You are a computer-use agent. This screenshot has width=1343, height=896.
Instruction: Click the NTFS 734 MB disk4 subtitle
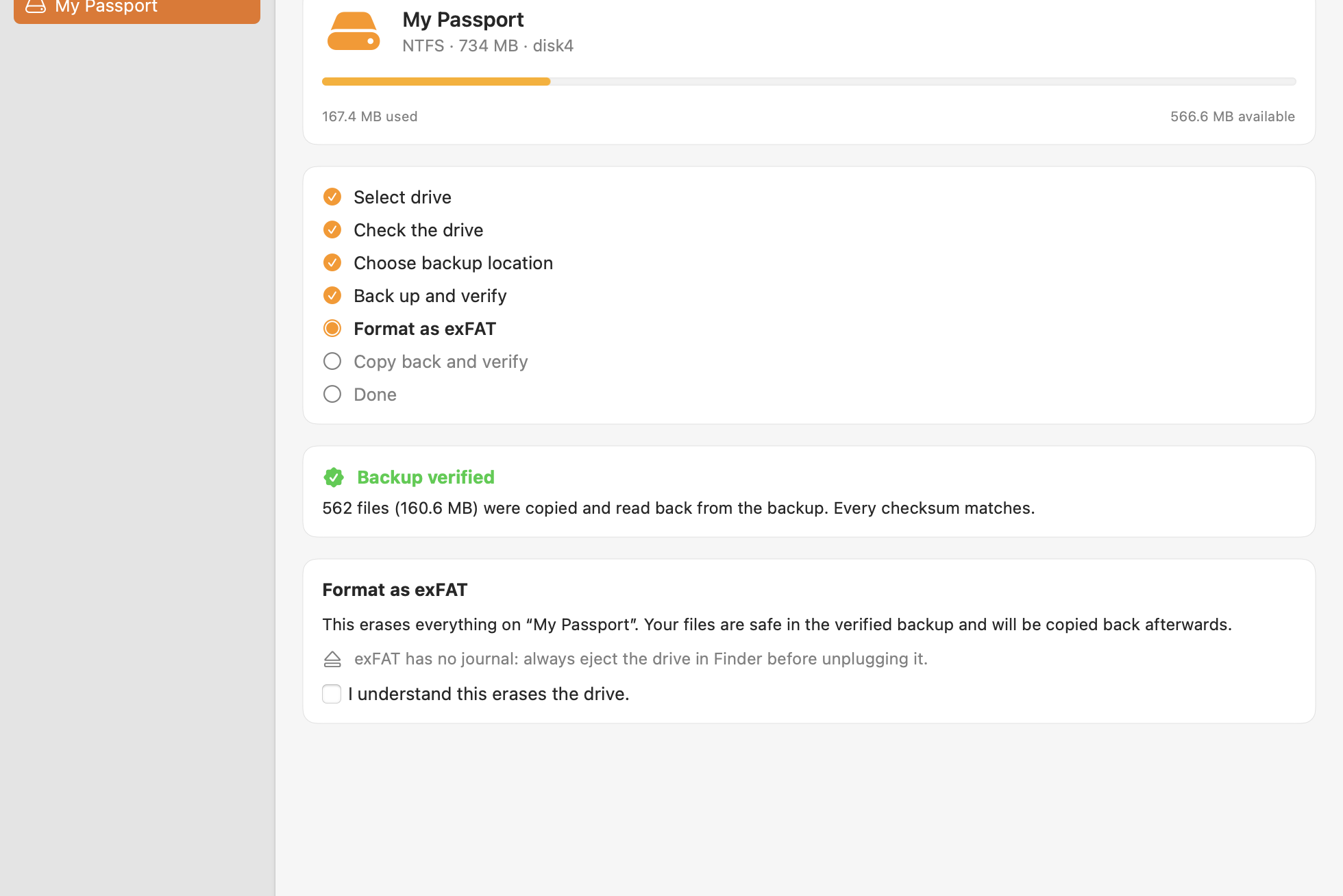click(x=488, y=46)
